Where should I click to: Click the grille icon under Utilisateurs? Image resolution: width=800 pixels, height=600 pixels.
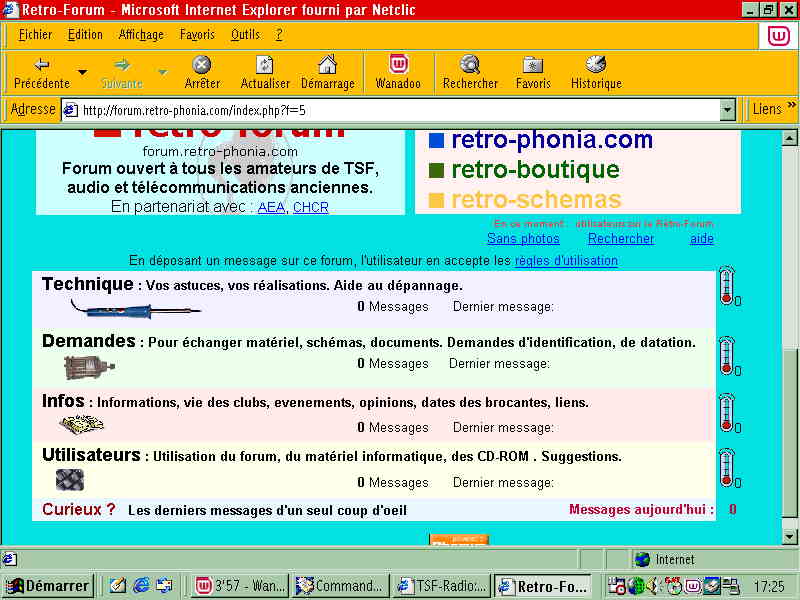pyautogui.click(x=70, y=480)
